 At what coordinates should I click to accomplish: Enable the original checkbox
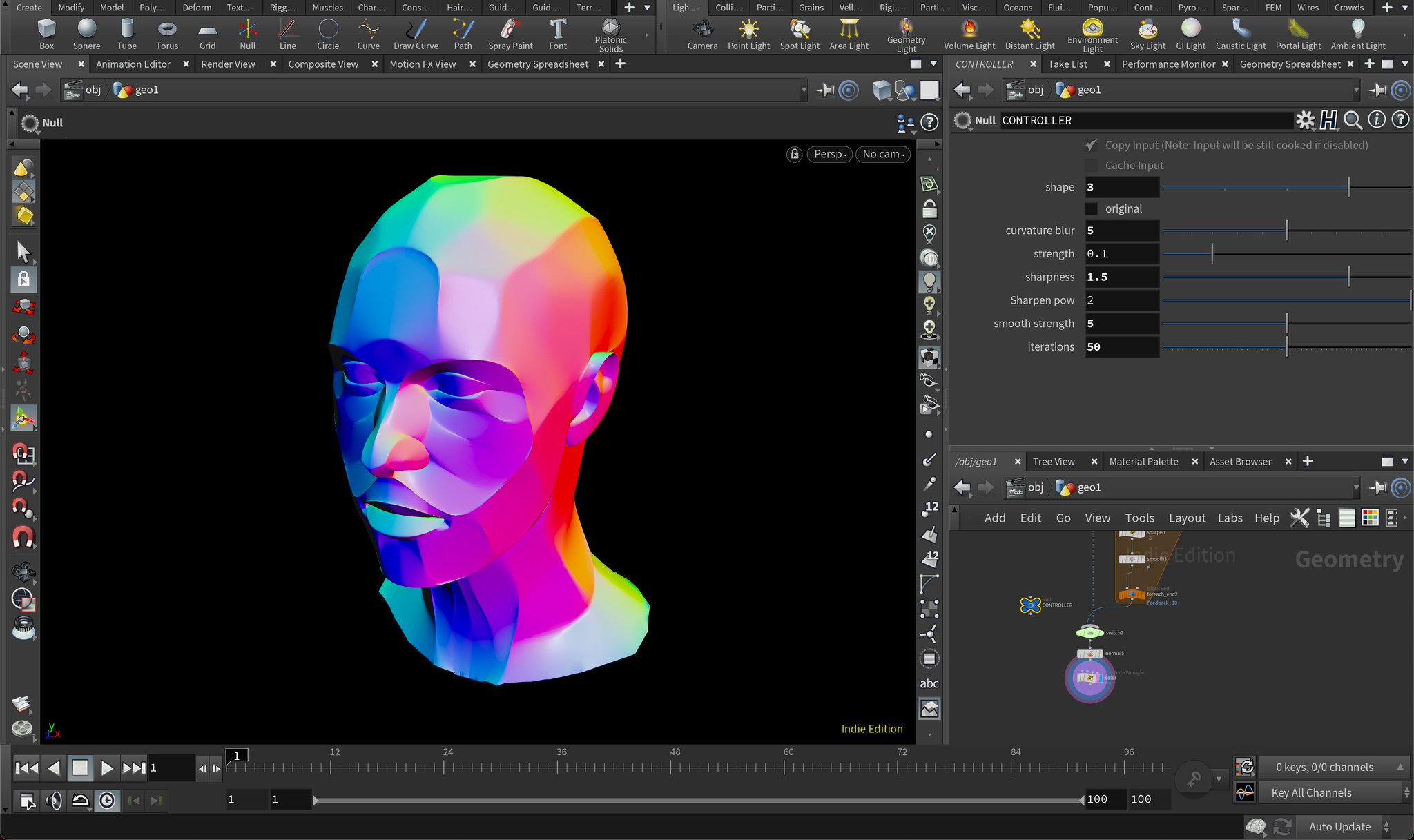click(x=1092, y=208)
